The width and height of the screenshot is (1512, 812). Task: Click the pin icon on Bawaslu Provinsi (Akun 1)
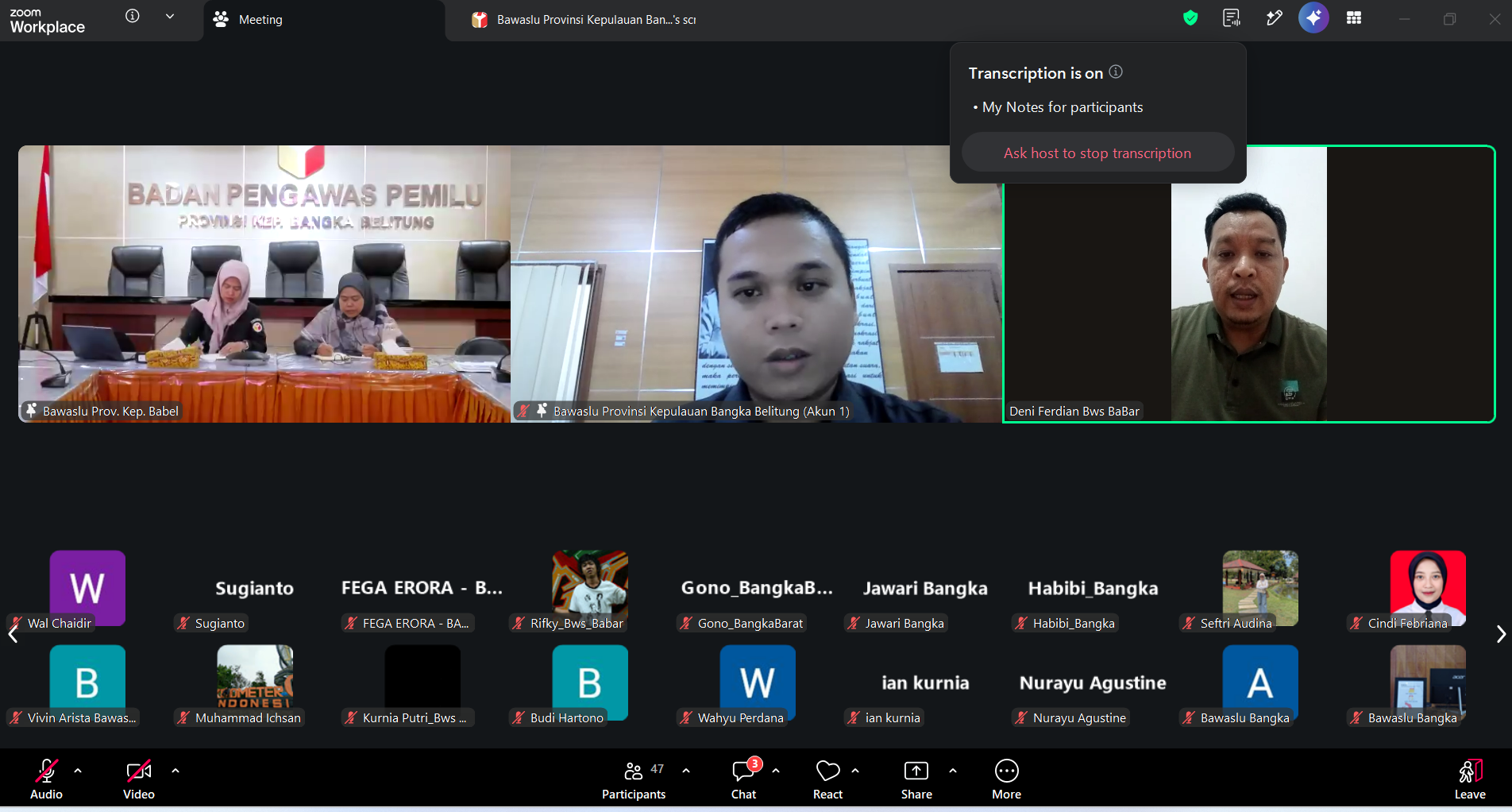pos(542,411)
